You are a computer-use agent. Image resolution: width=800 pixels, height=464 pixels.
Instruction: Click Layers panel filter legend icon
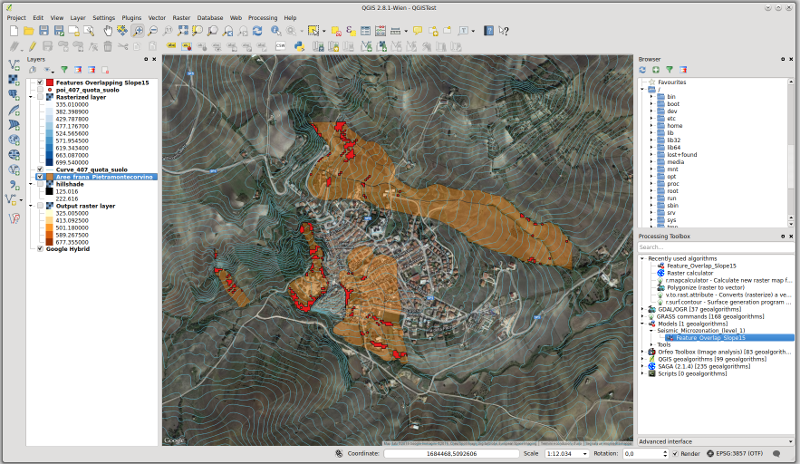pos(63,70)
